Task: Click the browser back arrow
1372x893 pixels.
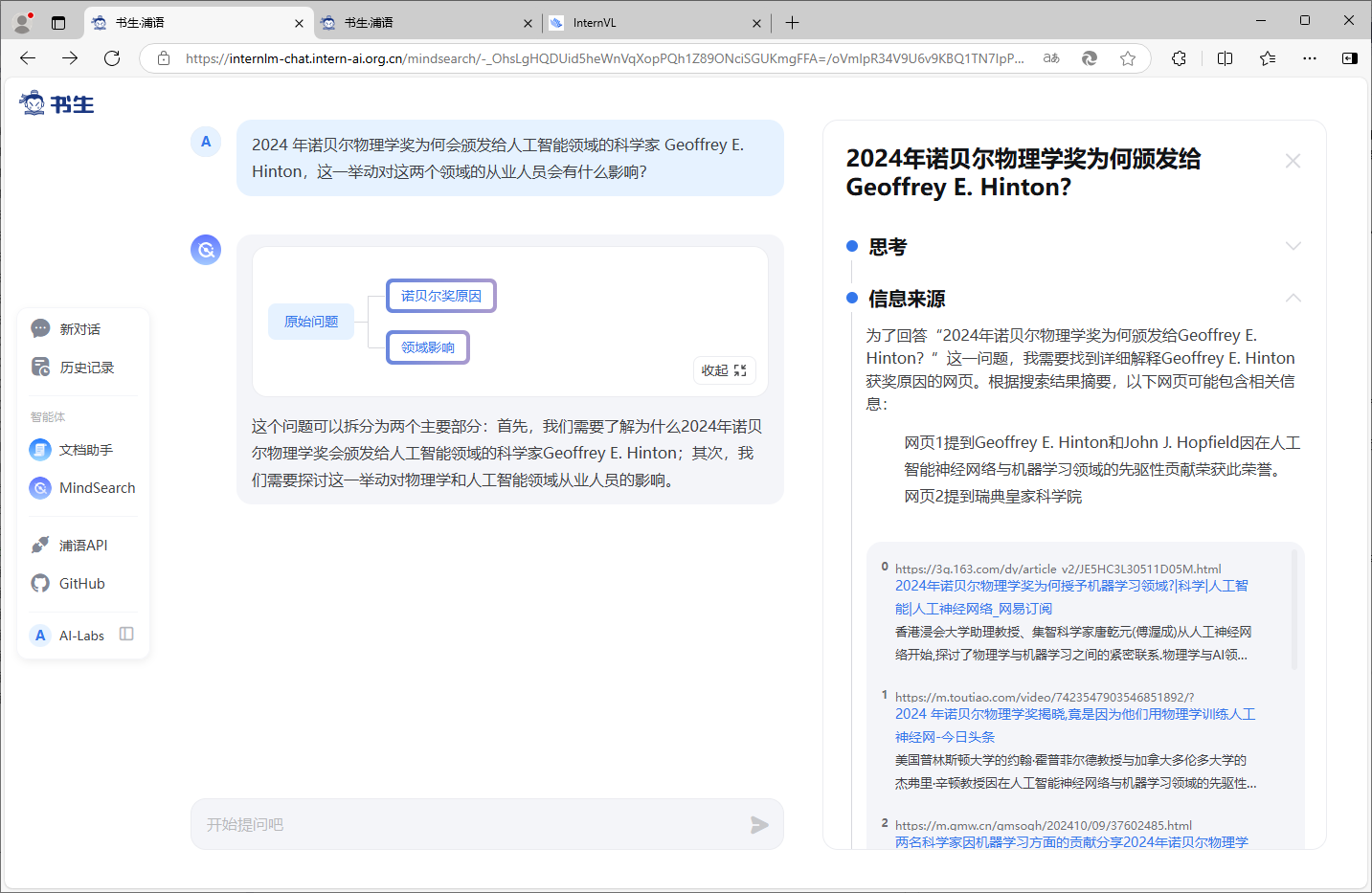Action: coord(28,58)
